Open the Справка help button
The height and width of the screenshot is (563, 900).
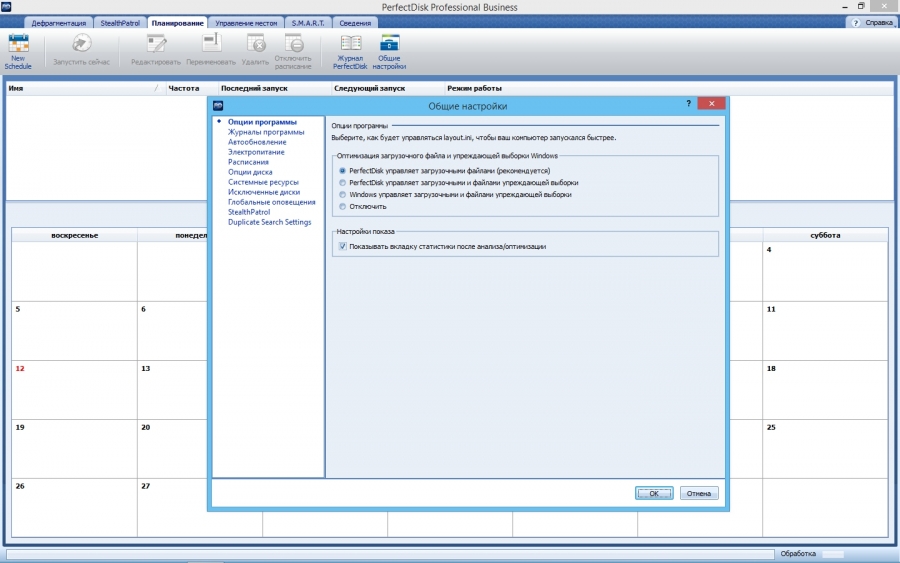tap(873, 22)
